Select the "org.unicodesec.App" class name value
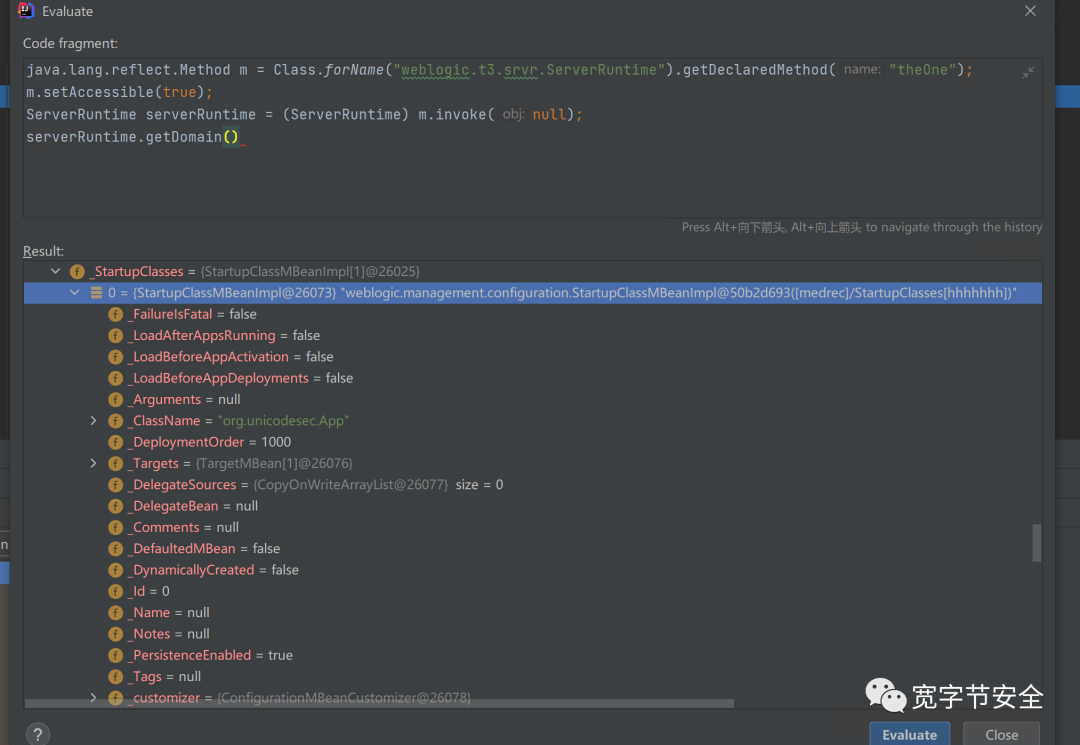This screenshot has height=745, width=1080. [283, 421]
